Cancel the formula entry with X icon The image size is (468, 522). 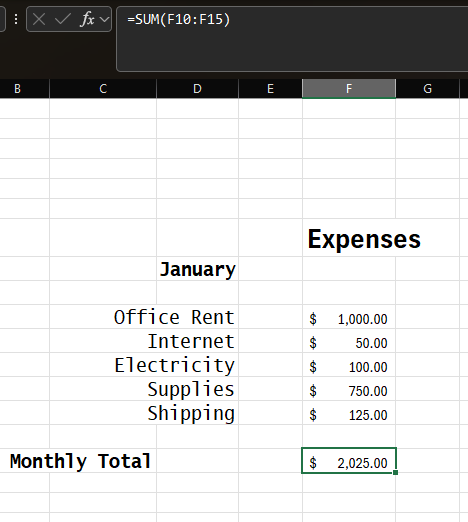click(x=39, y=19)
